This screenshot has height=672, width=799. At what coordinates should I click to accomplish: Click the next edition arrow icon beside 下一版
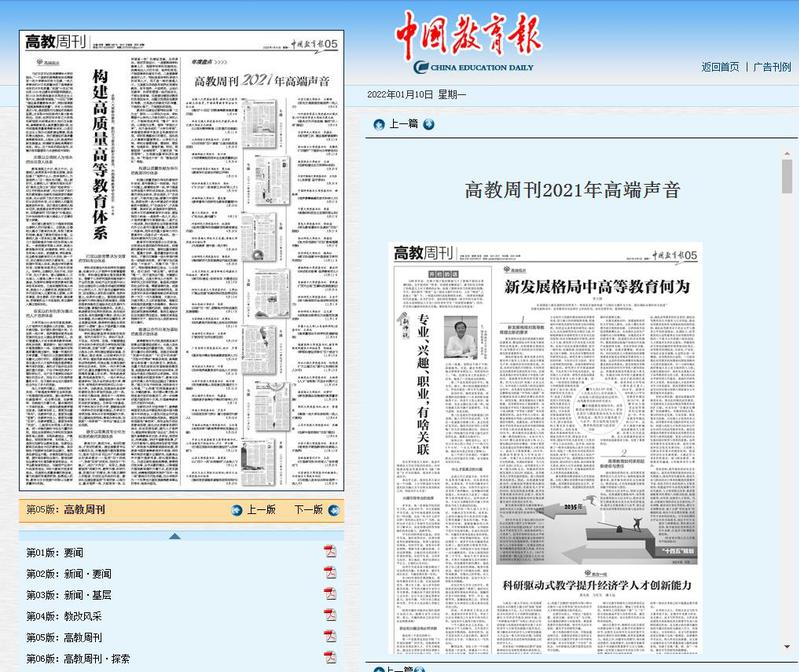pos(334,510)
